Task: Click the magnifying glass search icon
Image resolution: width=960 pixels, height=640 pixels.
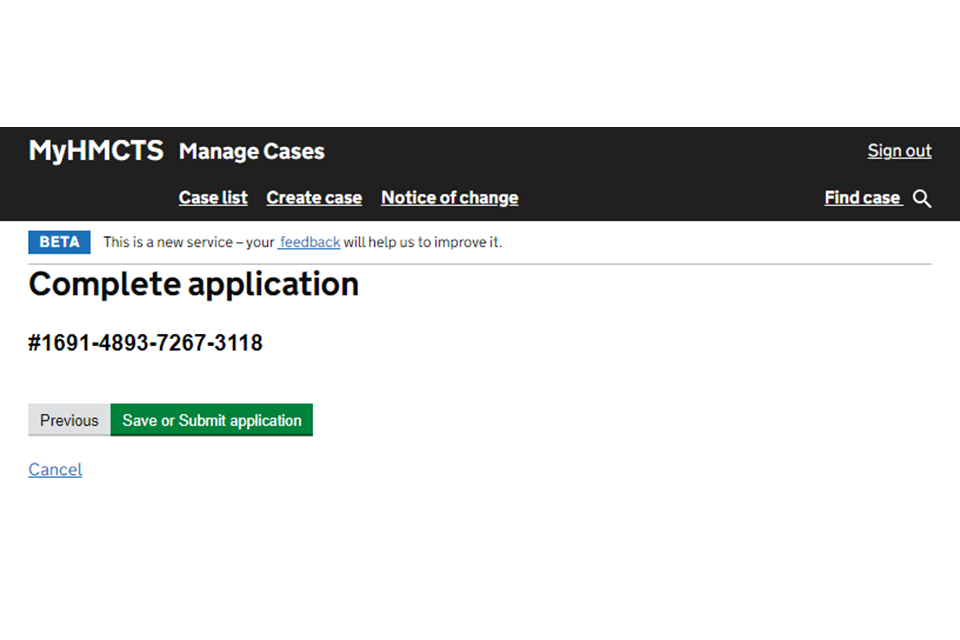Action: coord(922,199)
